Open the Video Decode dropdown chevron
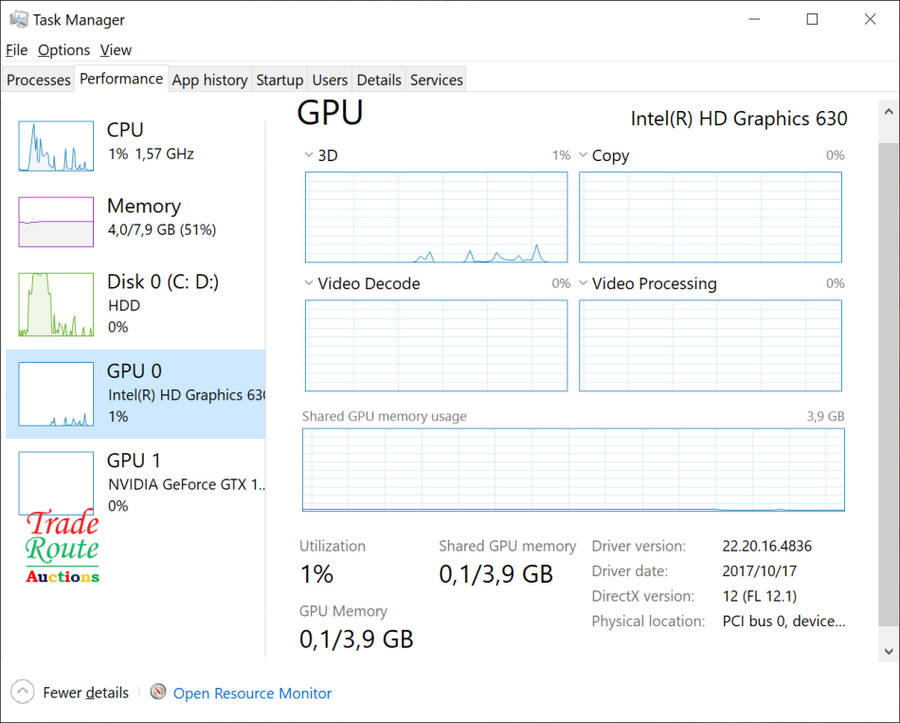The width and height of the screenshot is (900, 723). click(309, 284)
